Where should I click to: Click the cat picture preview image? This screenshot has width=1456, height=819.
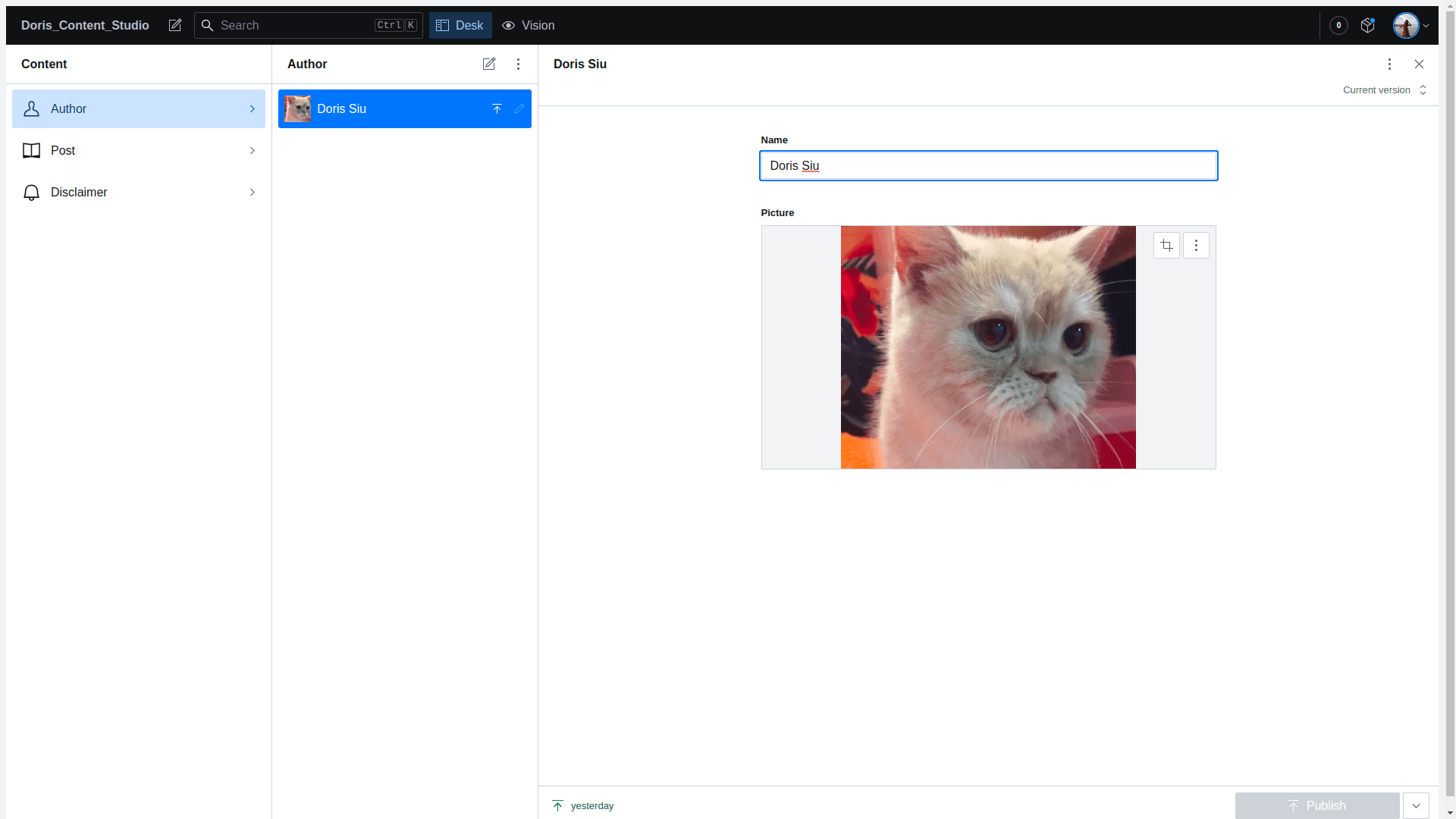(x=988, y=347)
